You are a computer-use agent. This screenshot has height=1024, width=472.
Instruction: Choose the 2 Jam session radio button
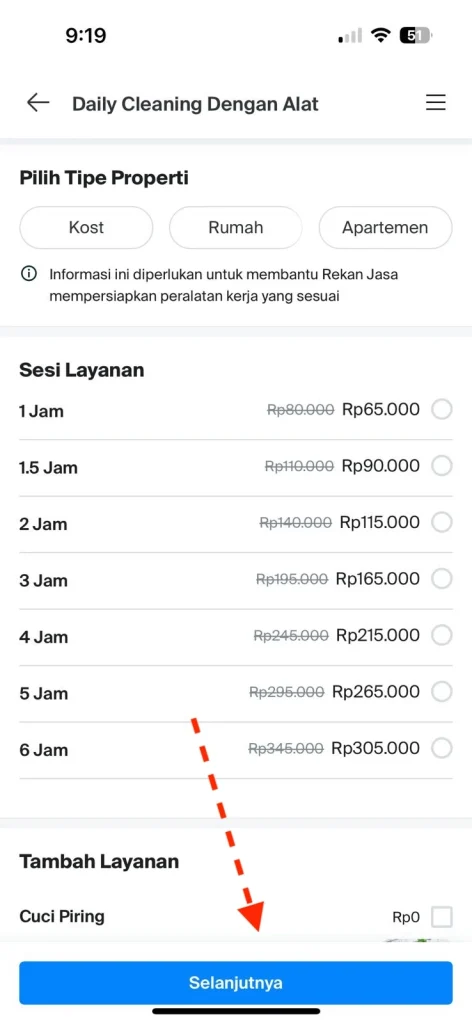click(442, 522)
